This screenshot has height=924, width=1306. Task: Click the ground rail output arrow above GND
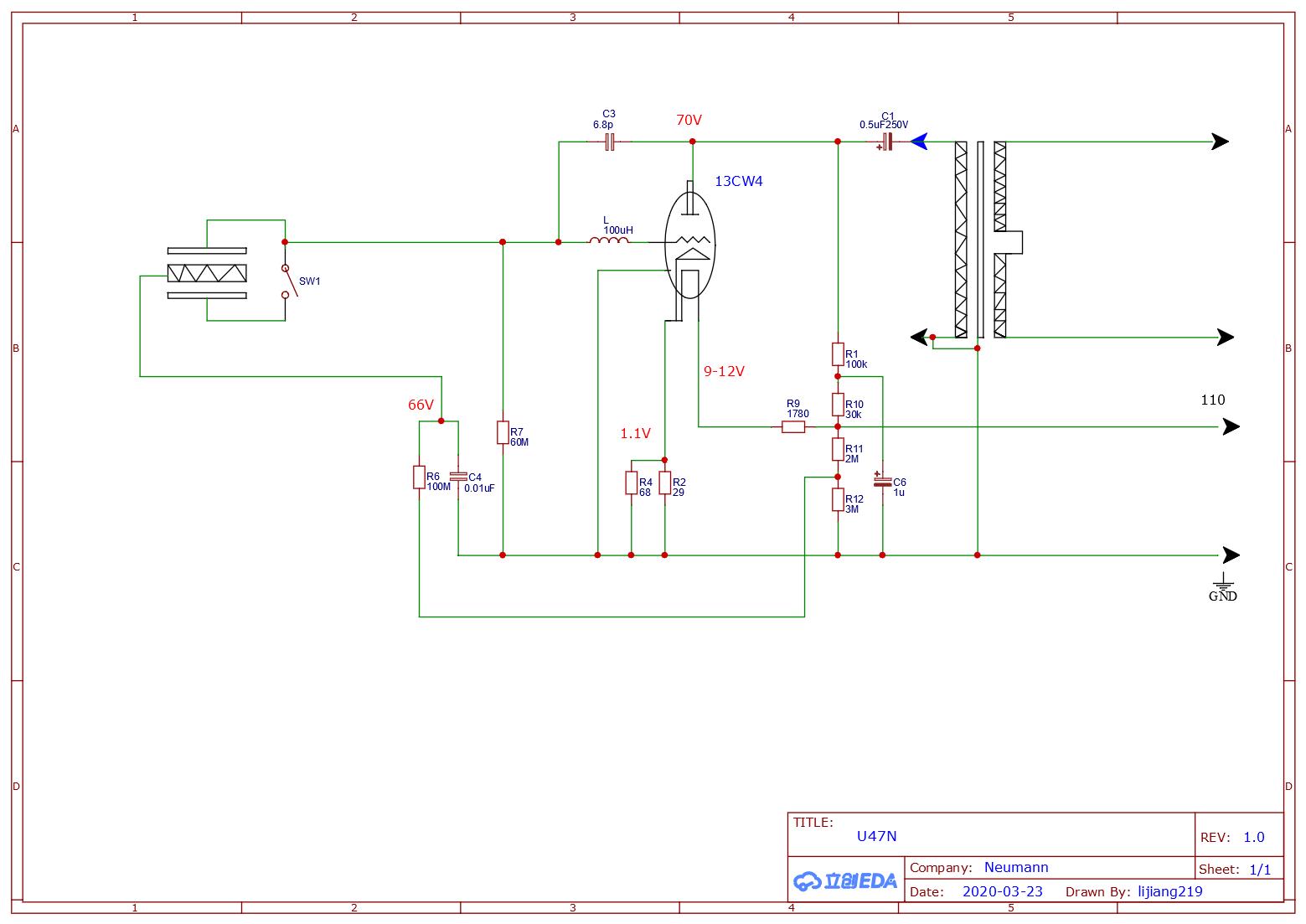pos(1231,555)
